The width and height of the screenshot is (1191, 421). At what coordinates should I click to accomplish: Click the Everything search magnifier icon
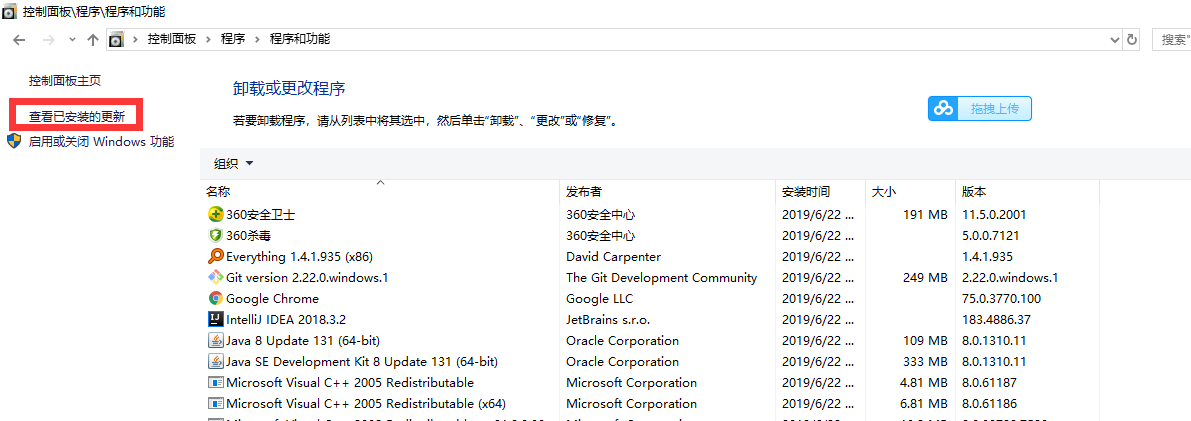tap(215, 257)
